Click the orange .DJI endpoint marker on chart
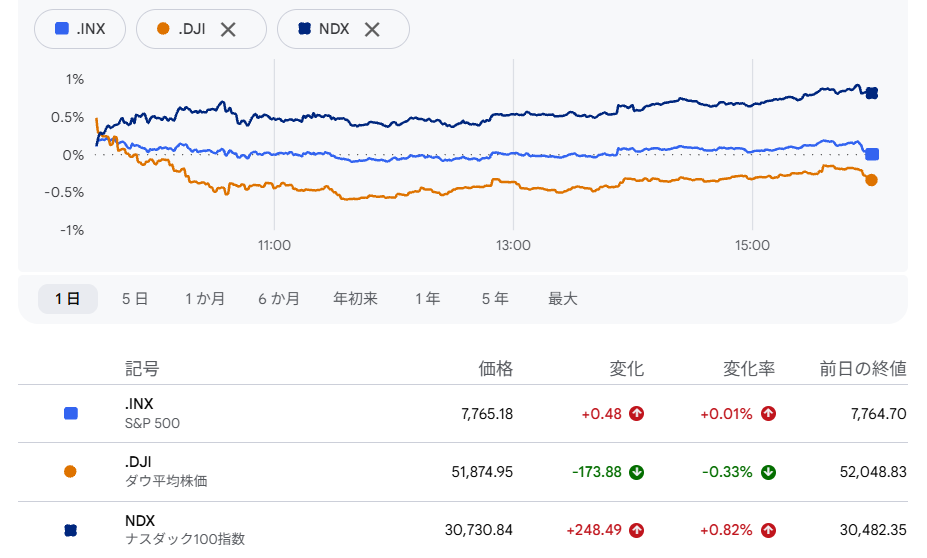This screenshot has width=927, height=558. pyautogui.click(x=871, y=180)
